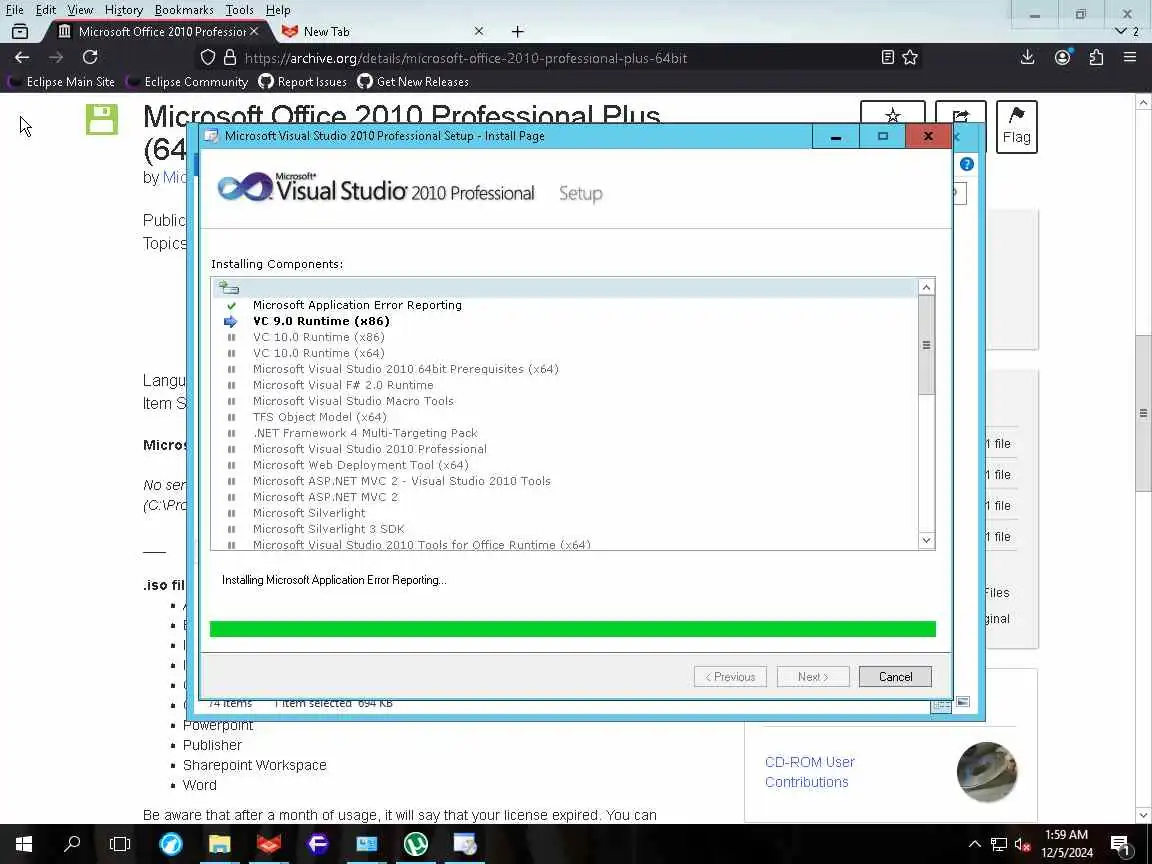1152x864 pixels.
Task: Open CD-ROM User Contributions link
Action: coord(810,771)
